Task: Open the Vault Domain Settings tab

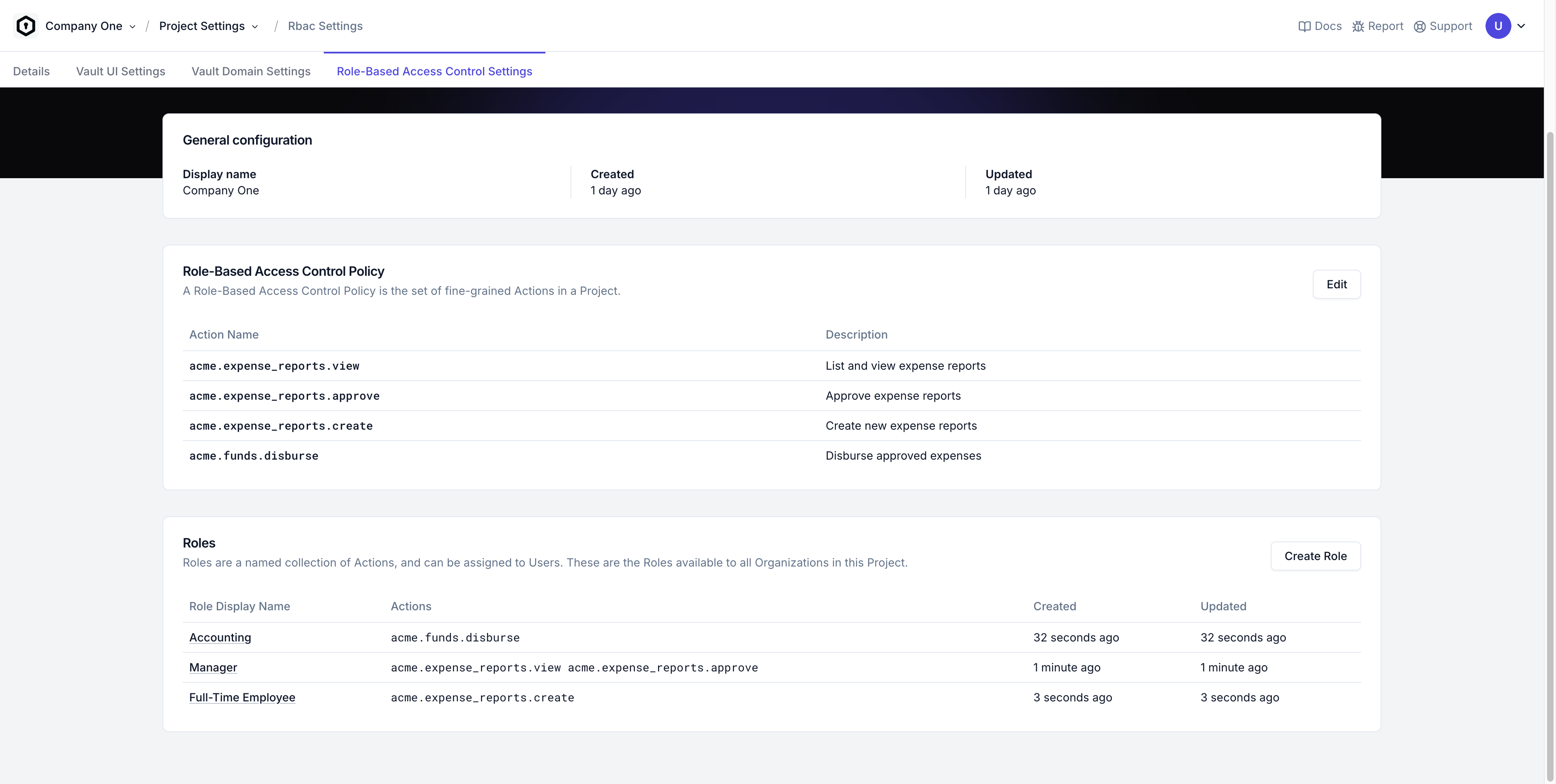Action: [x=251, y=71]
